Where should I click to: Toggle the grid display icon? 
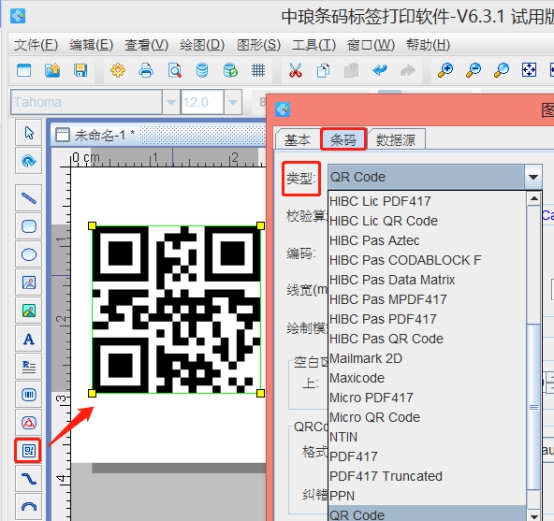tap(258, 70)
